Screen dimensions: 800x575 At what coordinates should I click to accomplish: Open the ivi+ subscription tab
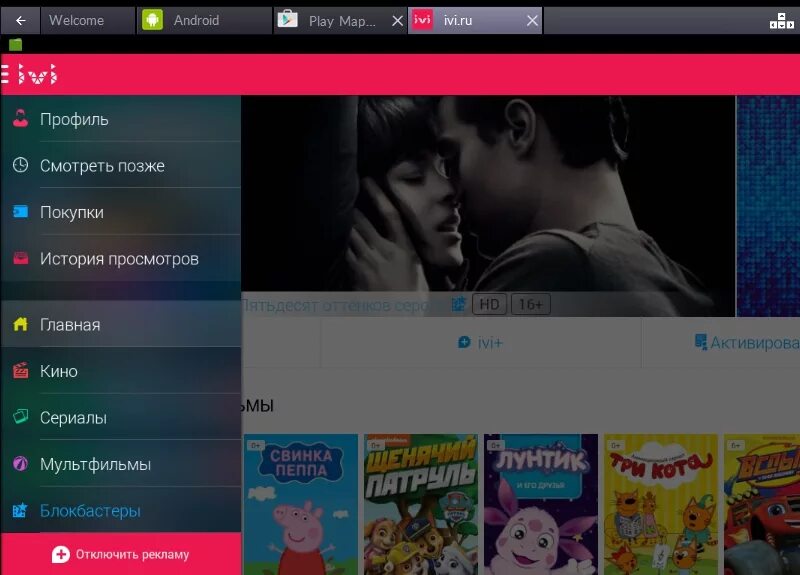[481, 342]
